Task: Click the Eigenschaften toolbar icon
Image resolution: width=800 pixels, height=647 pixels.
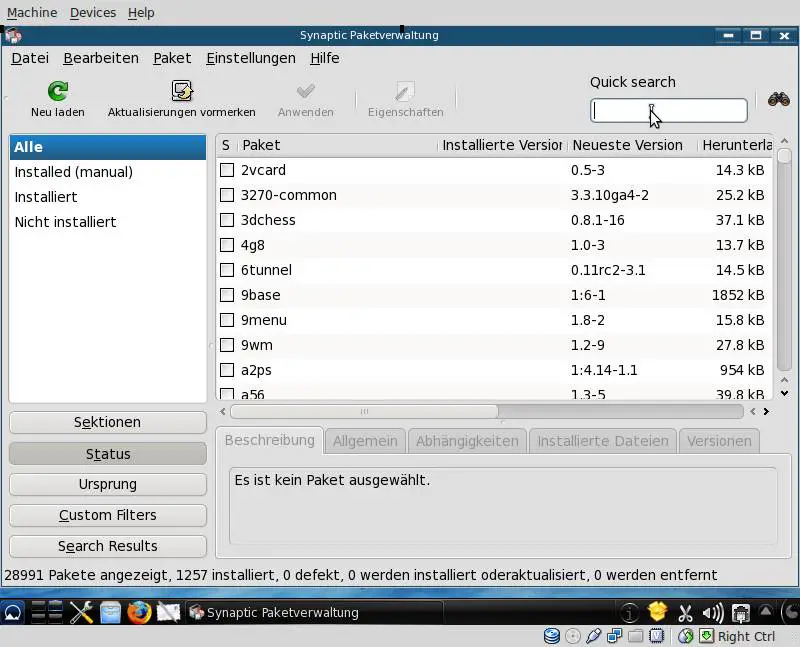Action: click(406, 91)
